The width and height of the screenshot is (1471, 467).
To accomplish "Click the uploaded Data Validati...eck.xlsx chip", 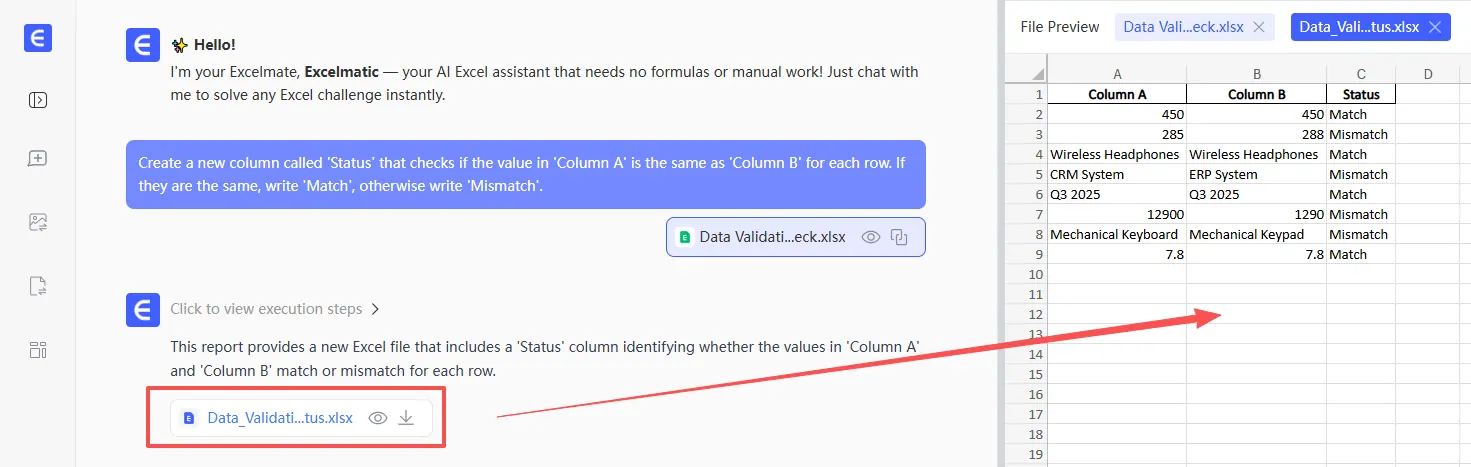I will coord(772,237).
